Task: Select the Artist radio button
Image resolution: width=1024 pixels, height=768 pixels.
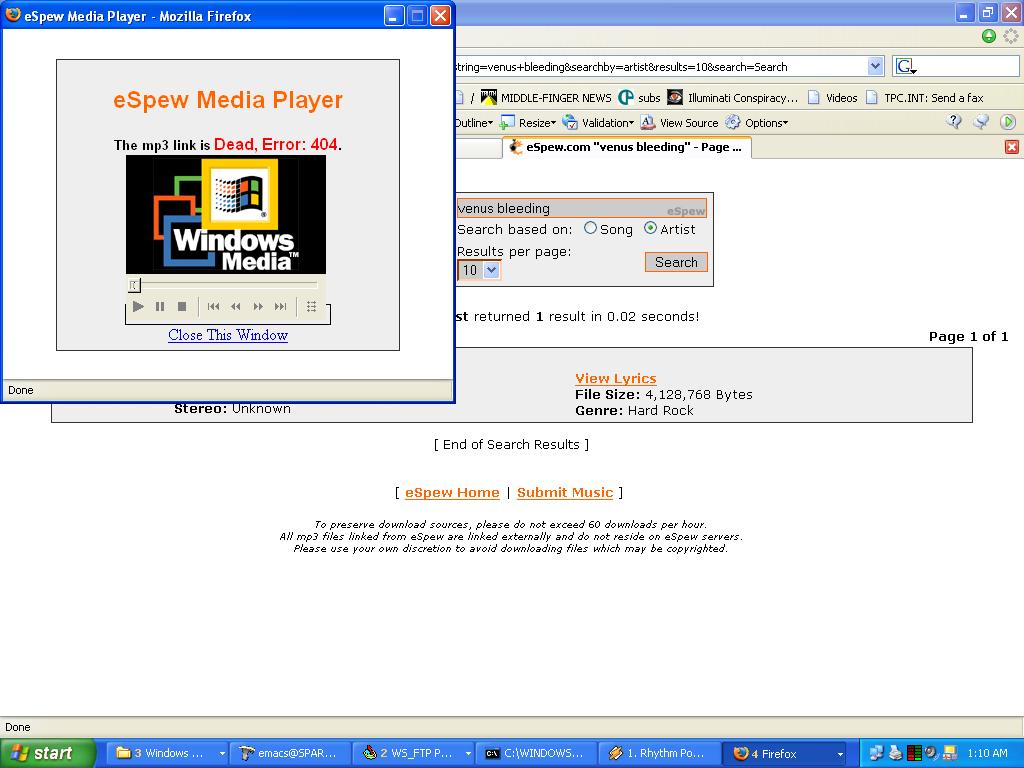Action: pos(651,228)
